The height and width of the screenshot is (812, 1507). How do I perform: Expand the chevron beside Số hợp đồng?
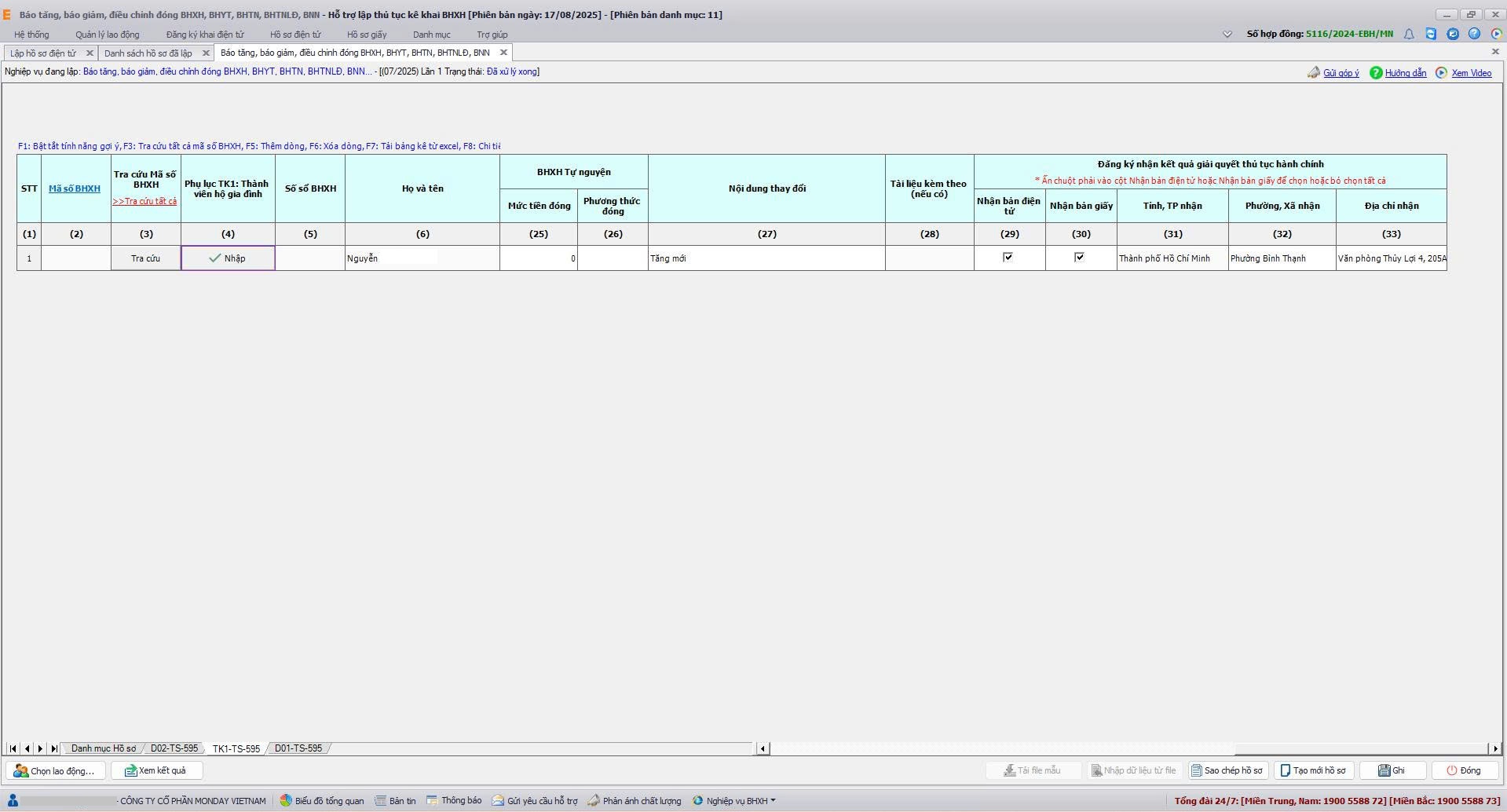1227,34
